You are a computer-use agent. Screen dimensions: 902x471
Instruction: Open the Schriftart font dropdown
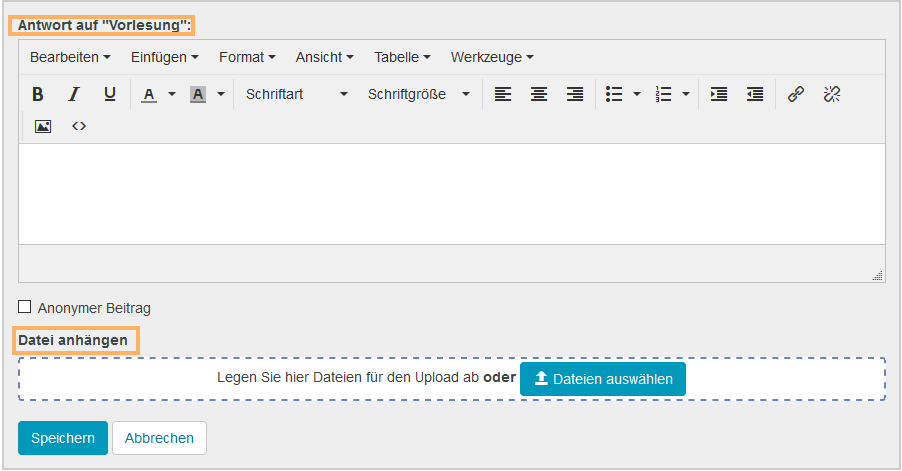(296, 94)
